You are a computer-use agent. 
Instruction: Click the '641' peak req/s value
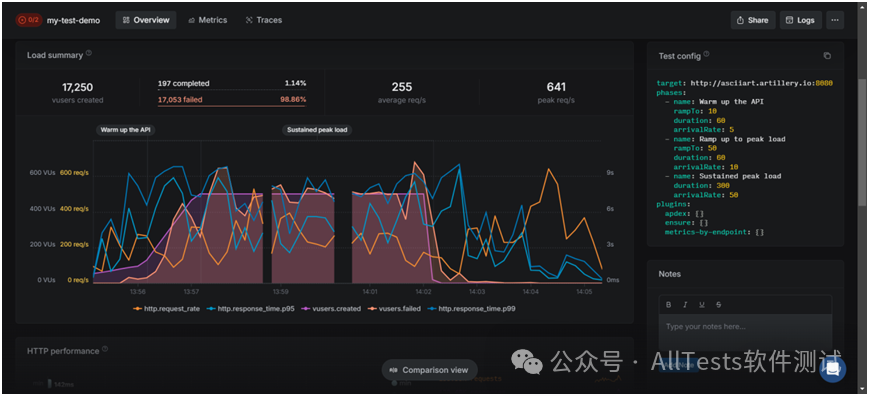coord(556,87)
